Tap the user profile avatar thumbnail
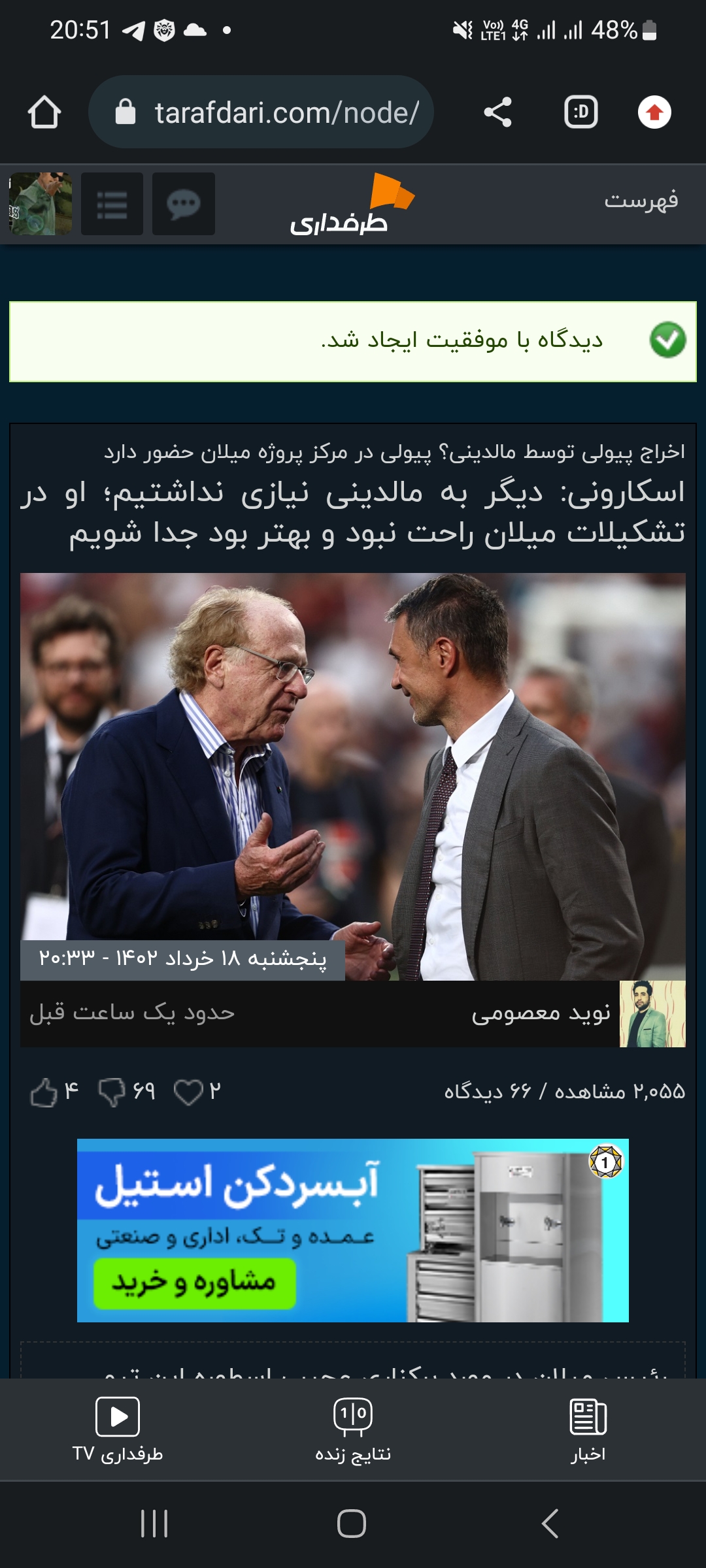Viewport: 706px width, 1568px height. (41, 204)
